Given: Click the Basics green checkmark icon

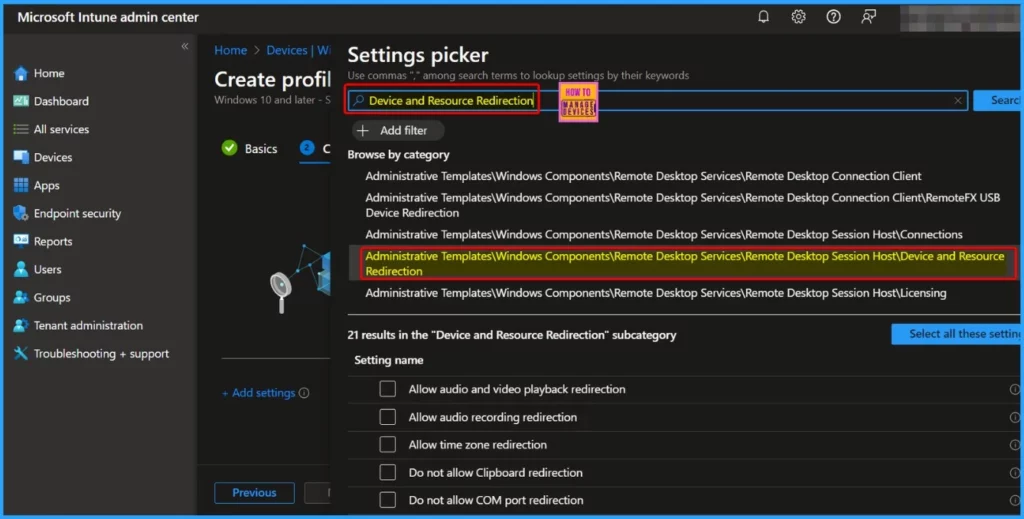Looking at the screenshot, I should (x=229, y=148).
